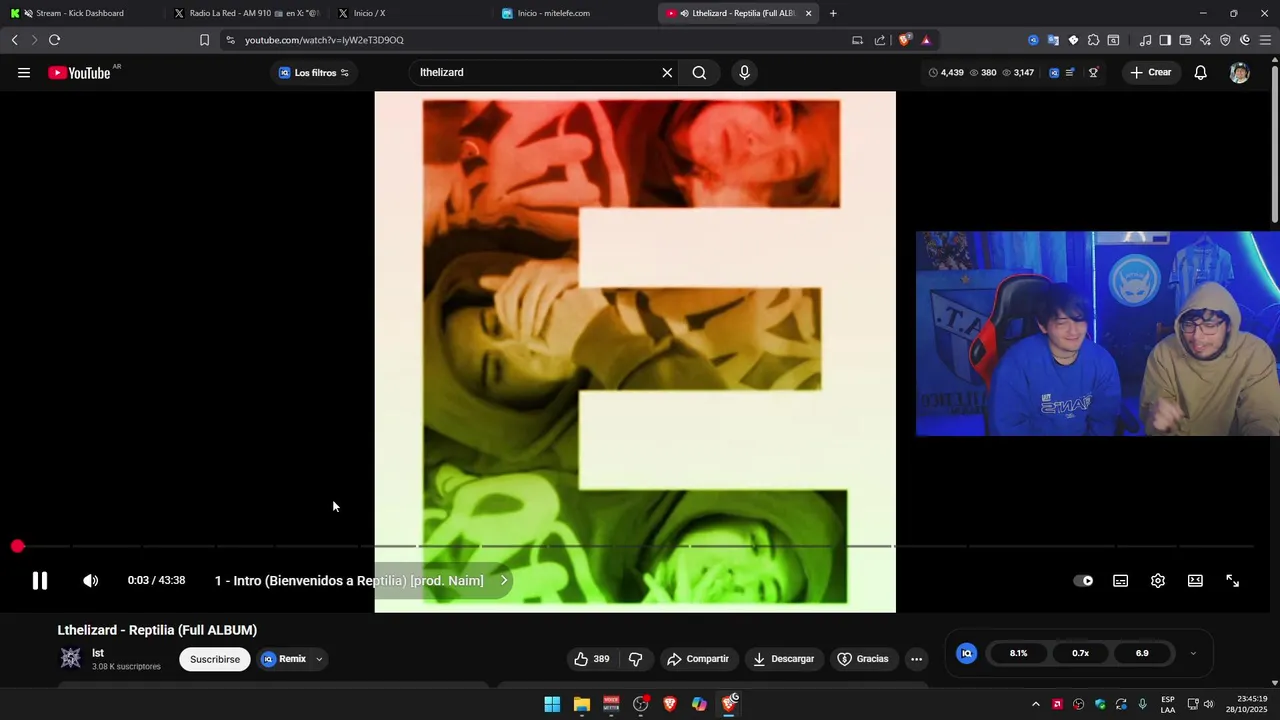
Task: Open player settings gear
Action: [x=1158, y=581]
